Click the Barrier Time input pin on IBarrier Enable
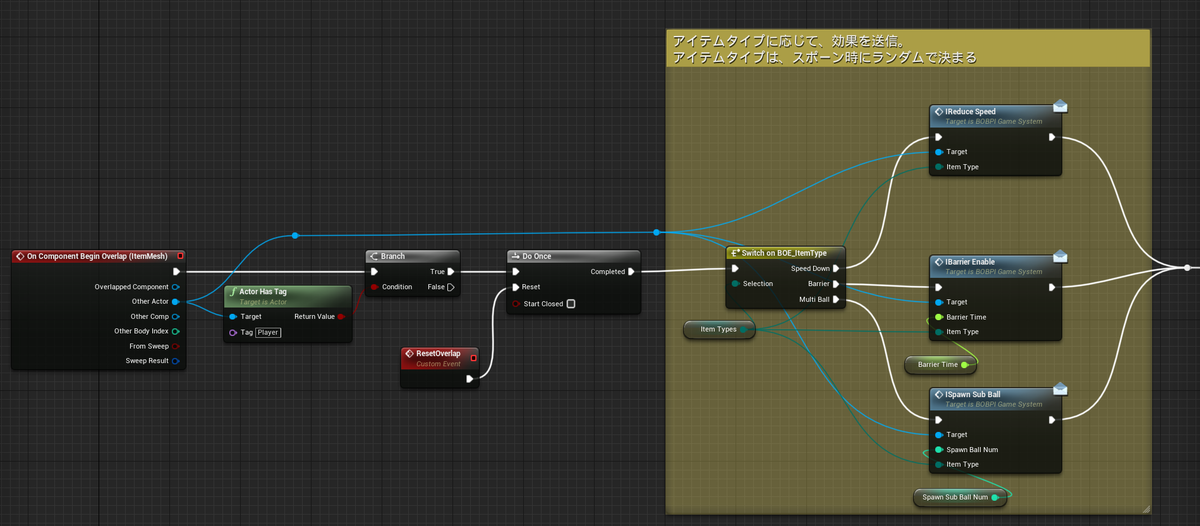 pos(939,317)
